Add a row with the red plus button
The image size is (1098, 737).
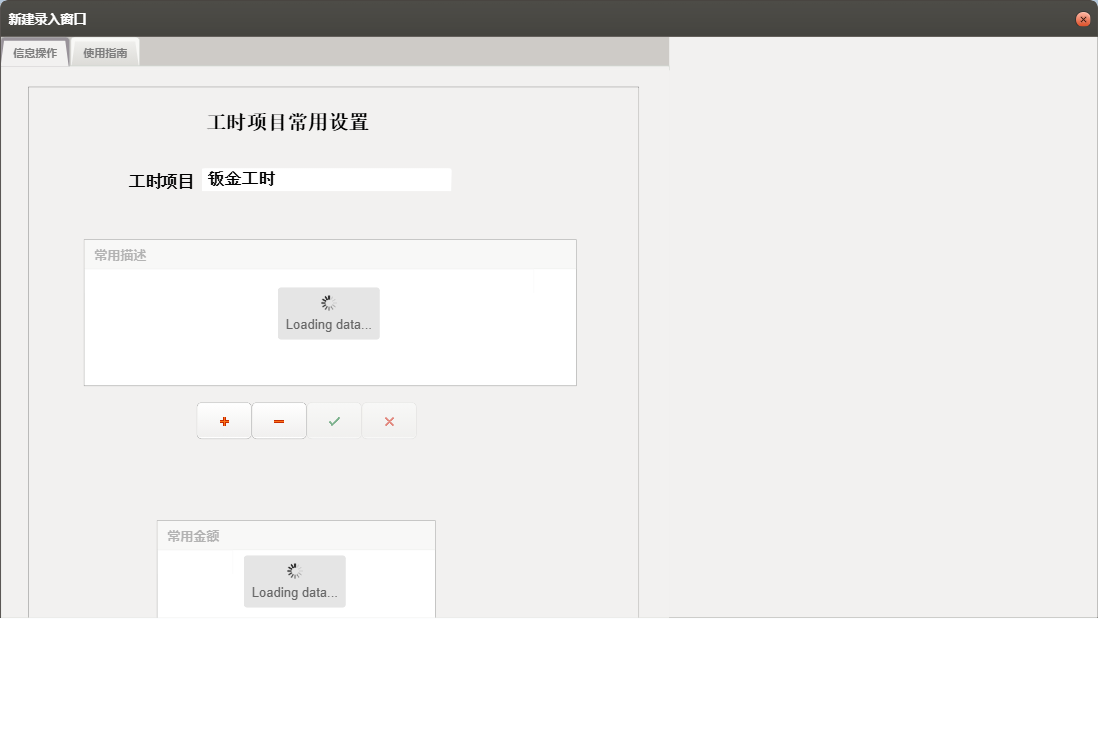click(x=224, y=421)
